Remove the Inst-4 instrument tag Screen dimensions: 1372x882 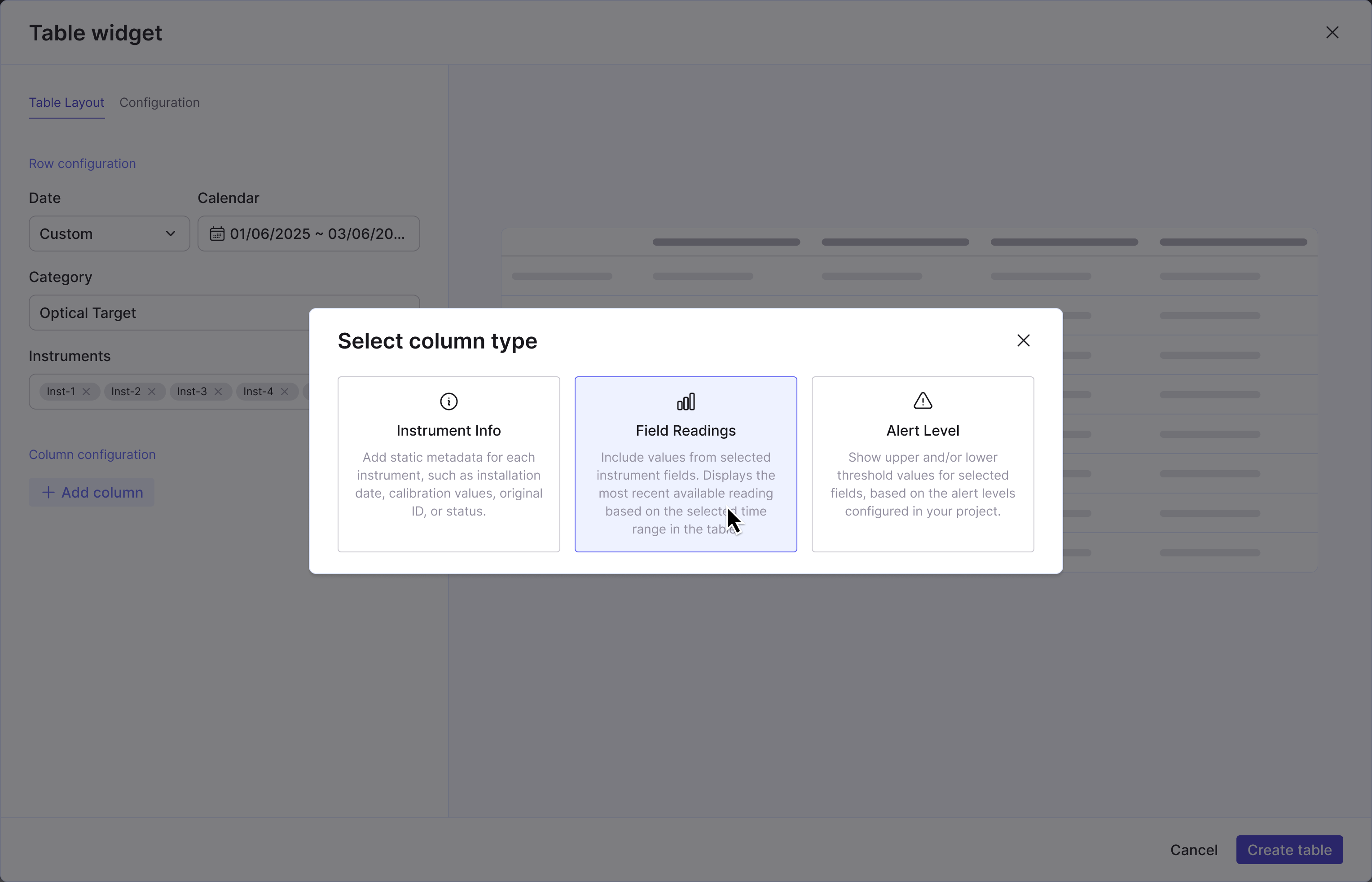285,392
